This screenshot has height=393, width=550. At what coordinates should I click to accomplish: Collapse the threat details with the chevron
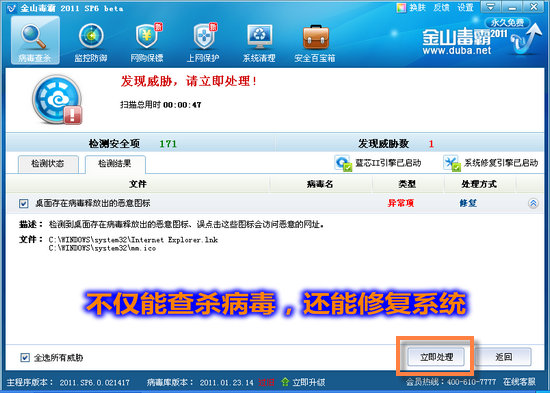533,204
